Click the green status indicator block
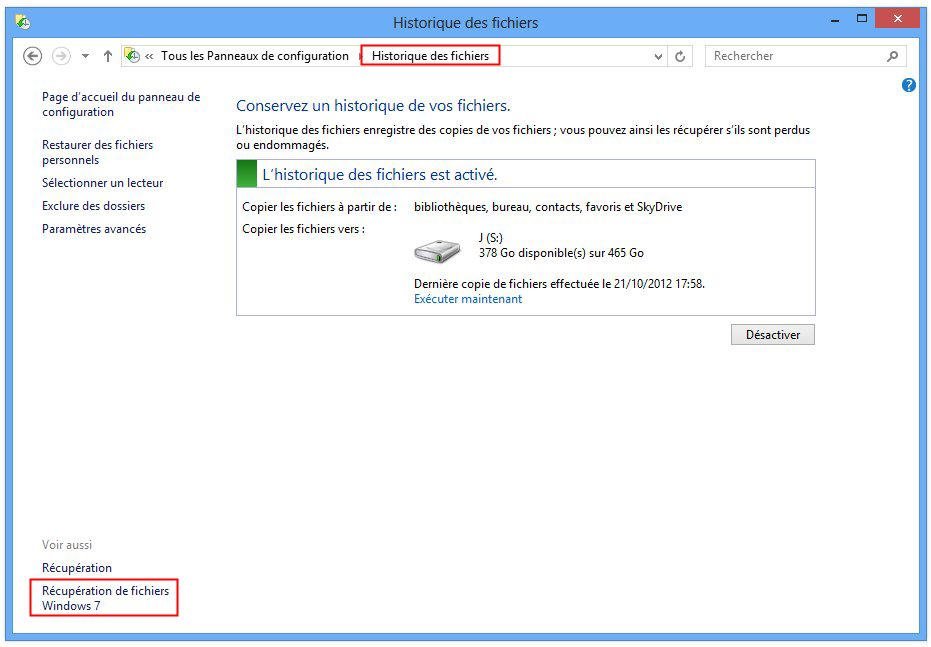 coord(247,174)
